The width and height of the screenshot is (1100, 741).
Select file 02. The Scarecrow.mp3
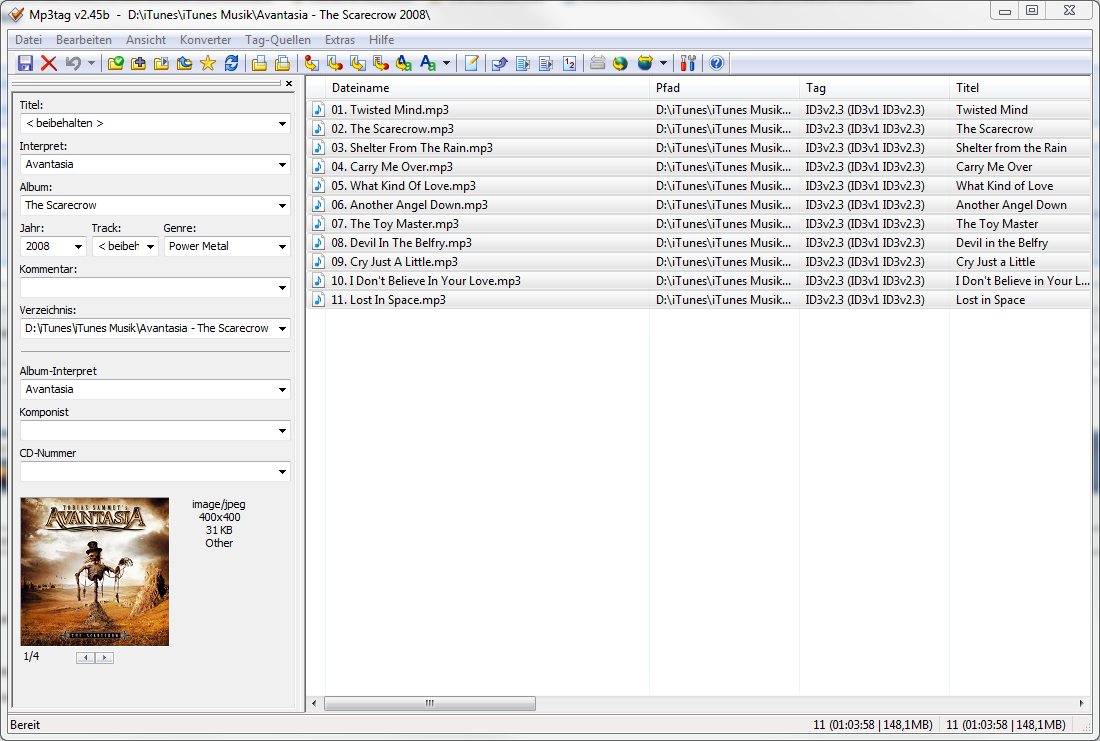pos(699,128)
